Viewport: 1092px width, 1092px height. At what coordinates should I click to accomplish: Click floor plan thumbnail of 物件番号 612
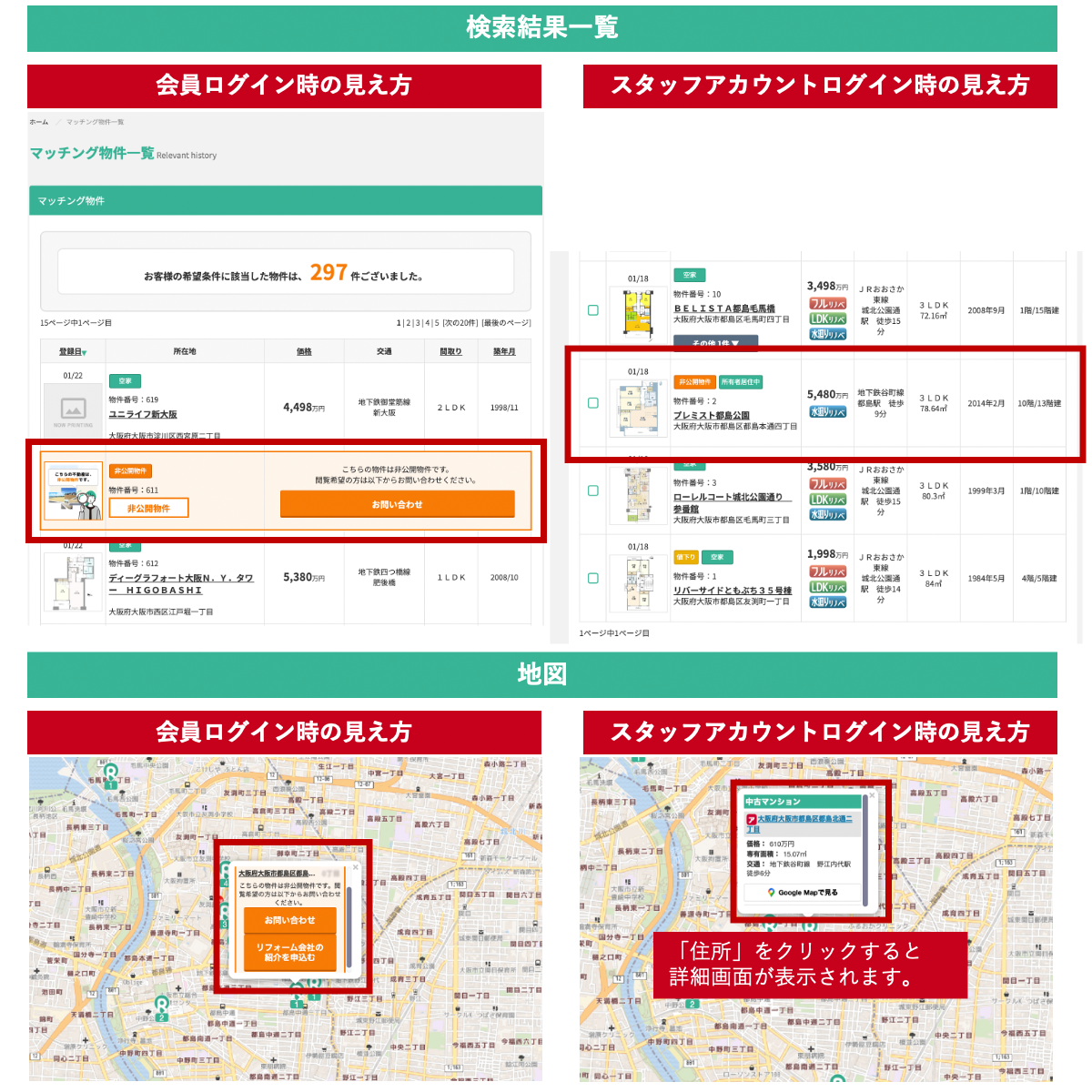point(73,582)
